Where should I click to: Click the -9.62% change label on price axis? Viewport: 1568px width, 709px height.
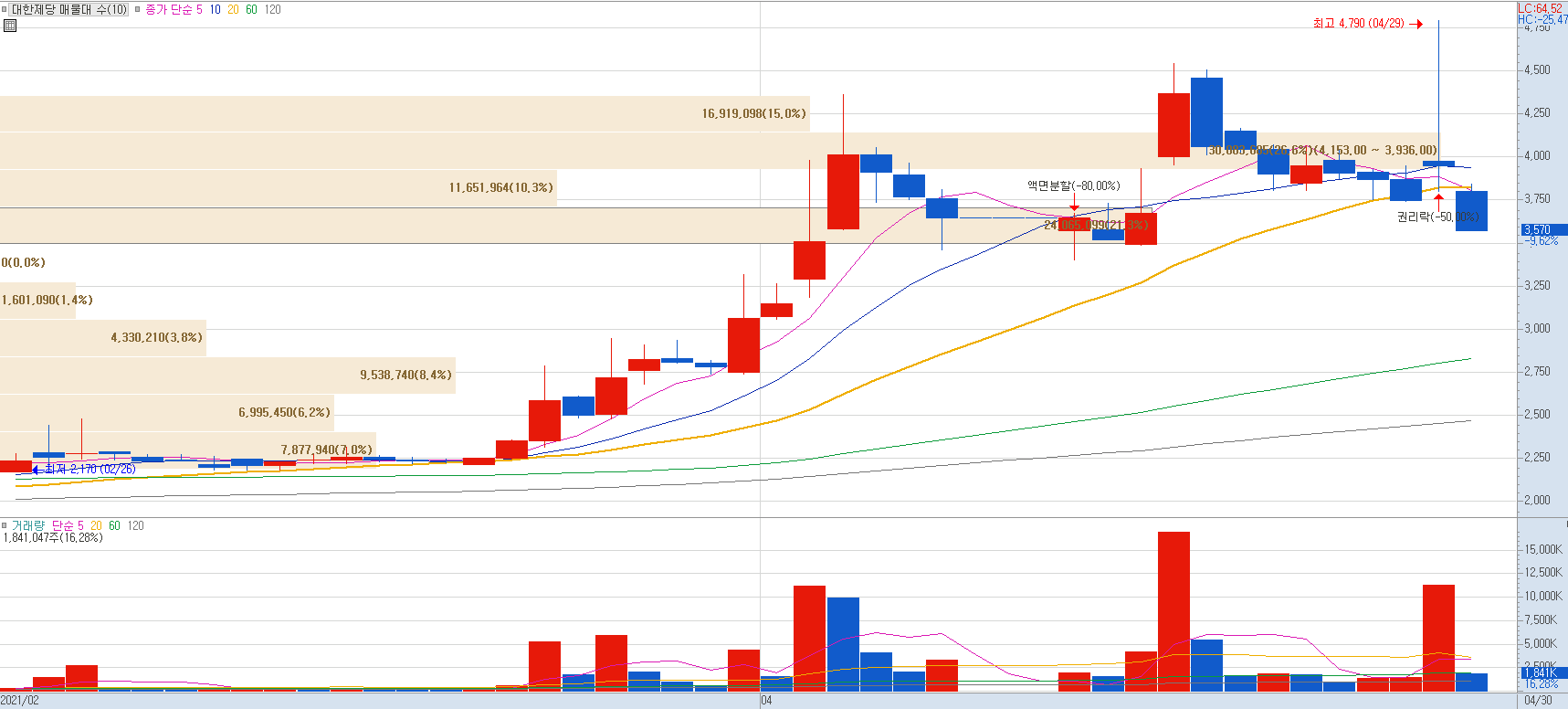1542,241
